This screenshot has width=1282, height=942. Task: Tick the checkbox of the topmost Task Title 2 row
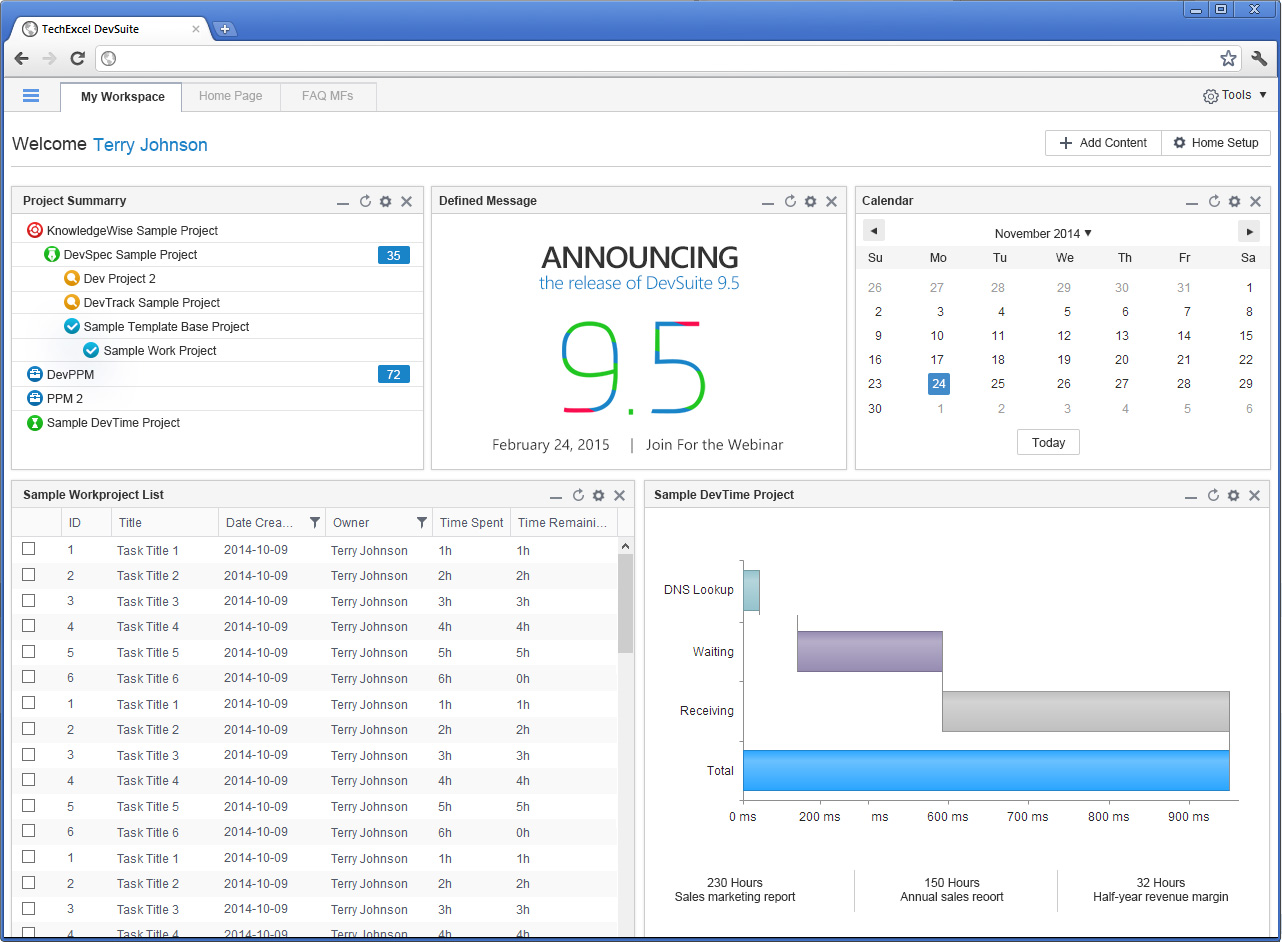[29, 575]
